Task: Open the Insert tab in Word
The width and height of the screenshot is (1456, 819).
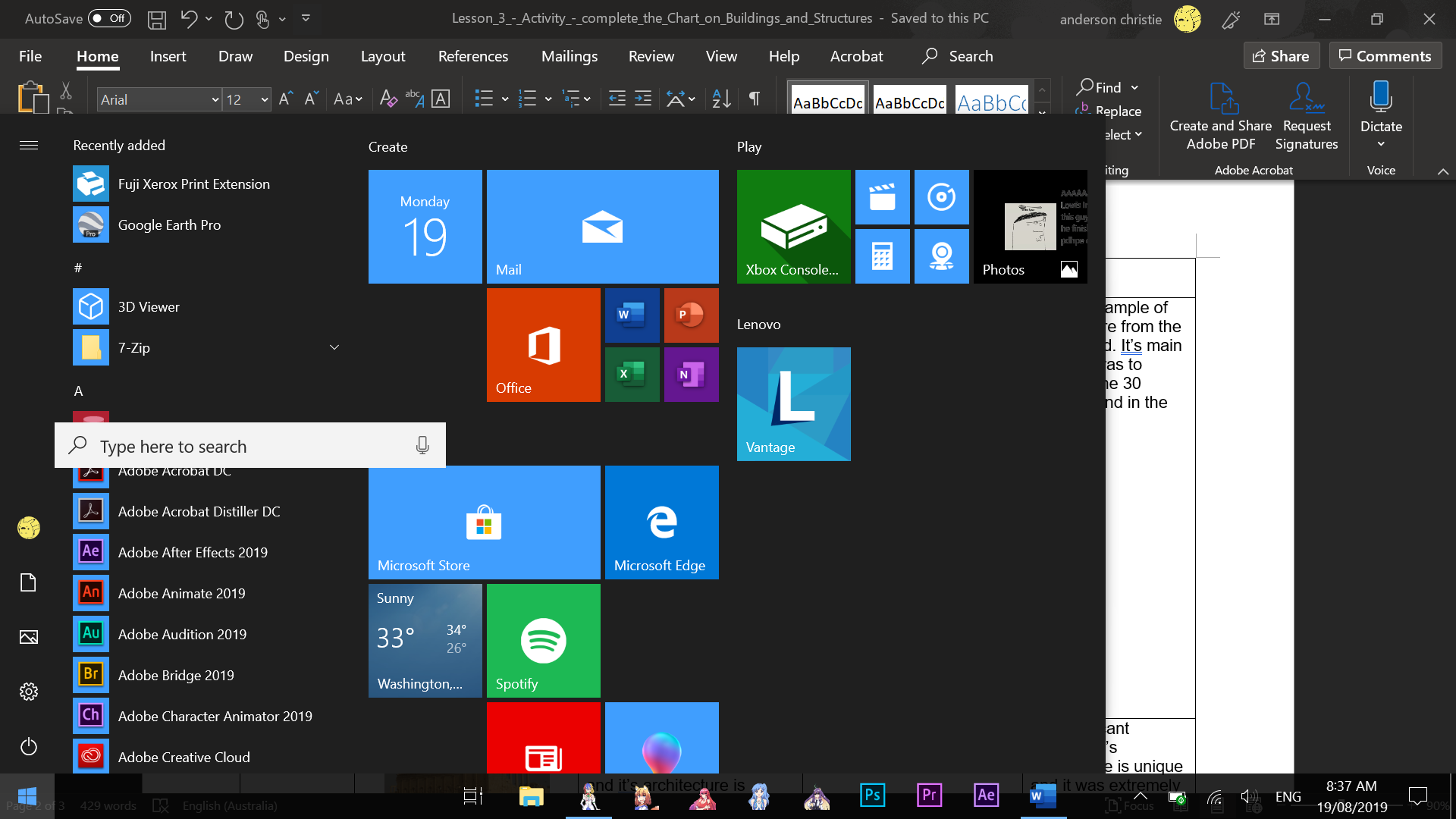Action: tap(168, 56)
